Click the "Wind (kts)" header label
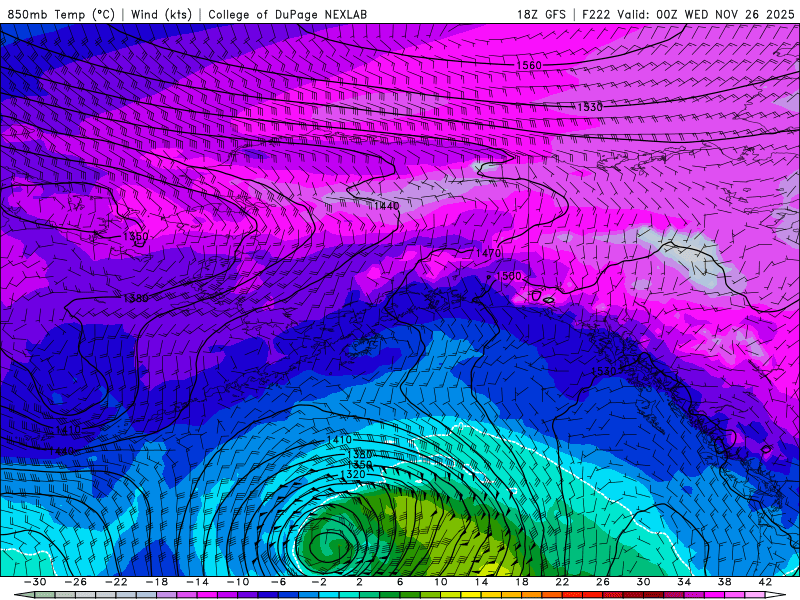The image size is (800, 600). pyautogui.click(x=161, y=14)
